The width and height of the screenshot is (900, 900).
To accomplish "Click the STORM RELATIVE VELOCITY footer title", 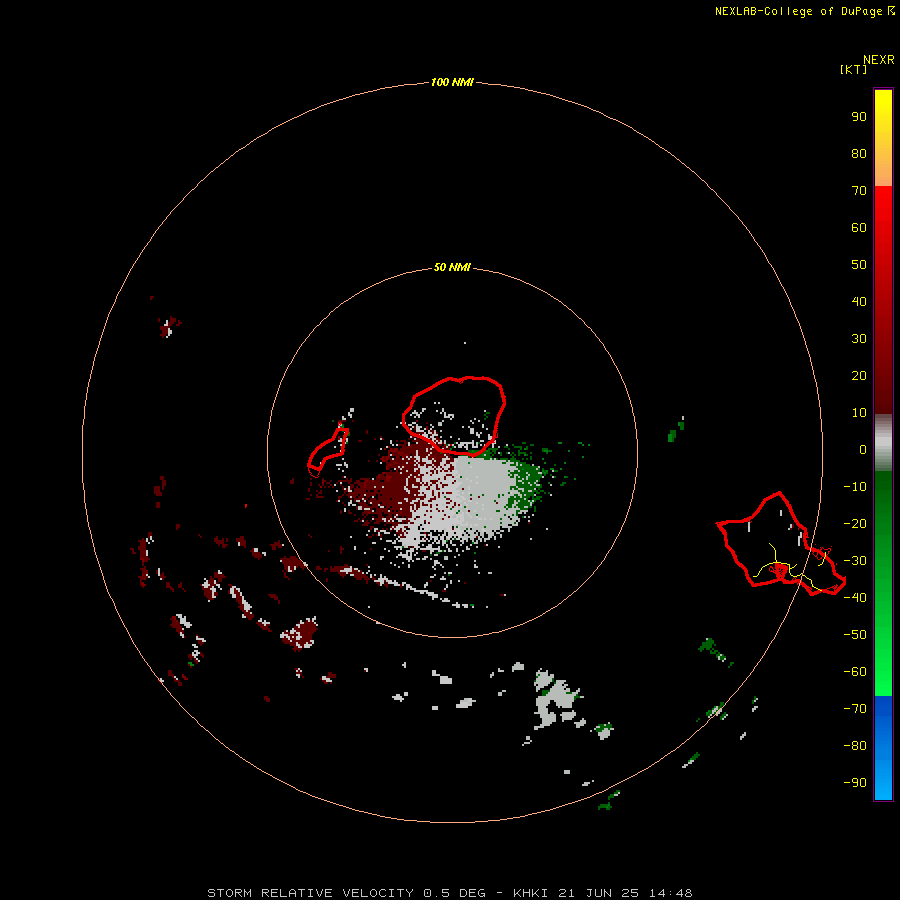I will pyautogui.click(x=310, y=893).
